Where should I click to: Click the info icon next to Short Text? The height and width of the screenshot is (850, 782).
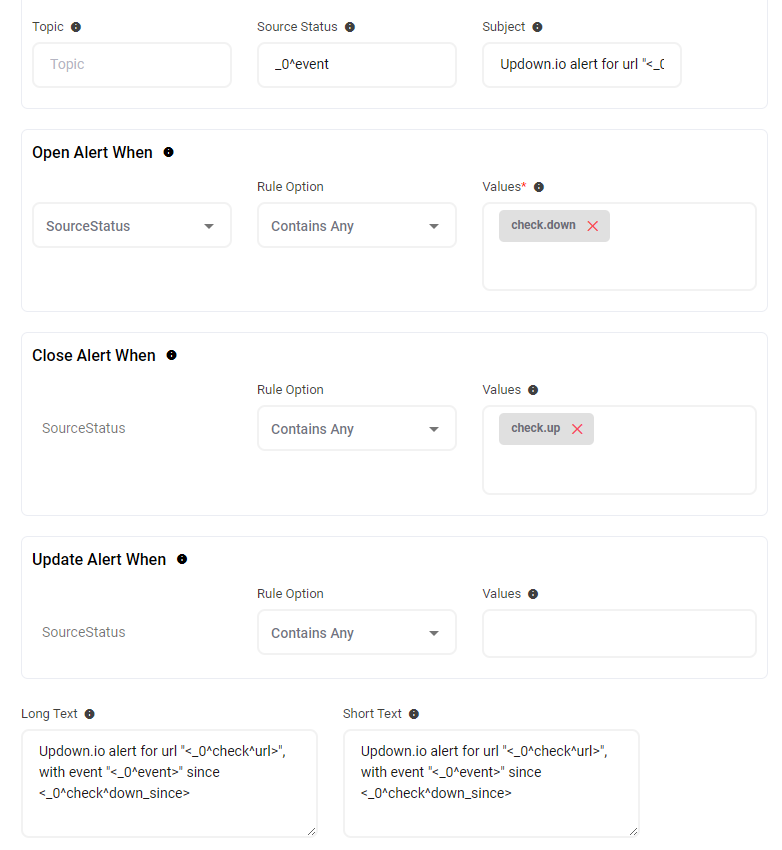pos(414,714)
